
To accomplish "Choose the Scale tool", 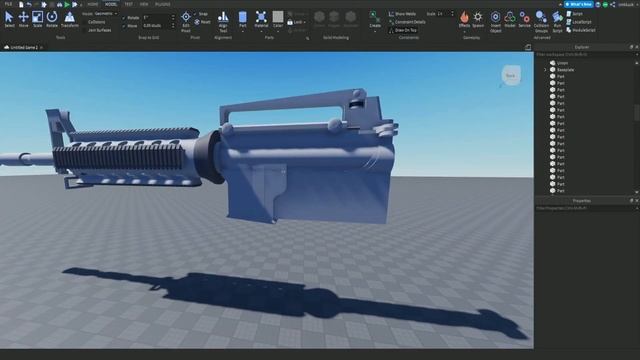I will tap(38, 19).
